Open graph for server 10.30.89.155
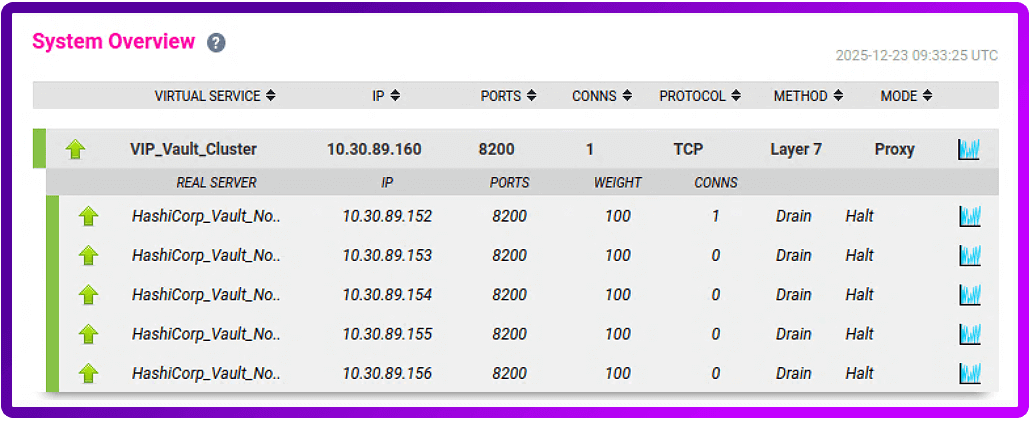Screen dimensions: 1032x422 969,334
